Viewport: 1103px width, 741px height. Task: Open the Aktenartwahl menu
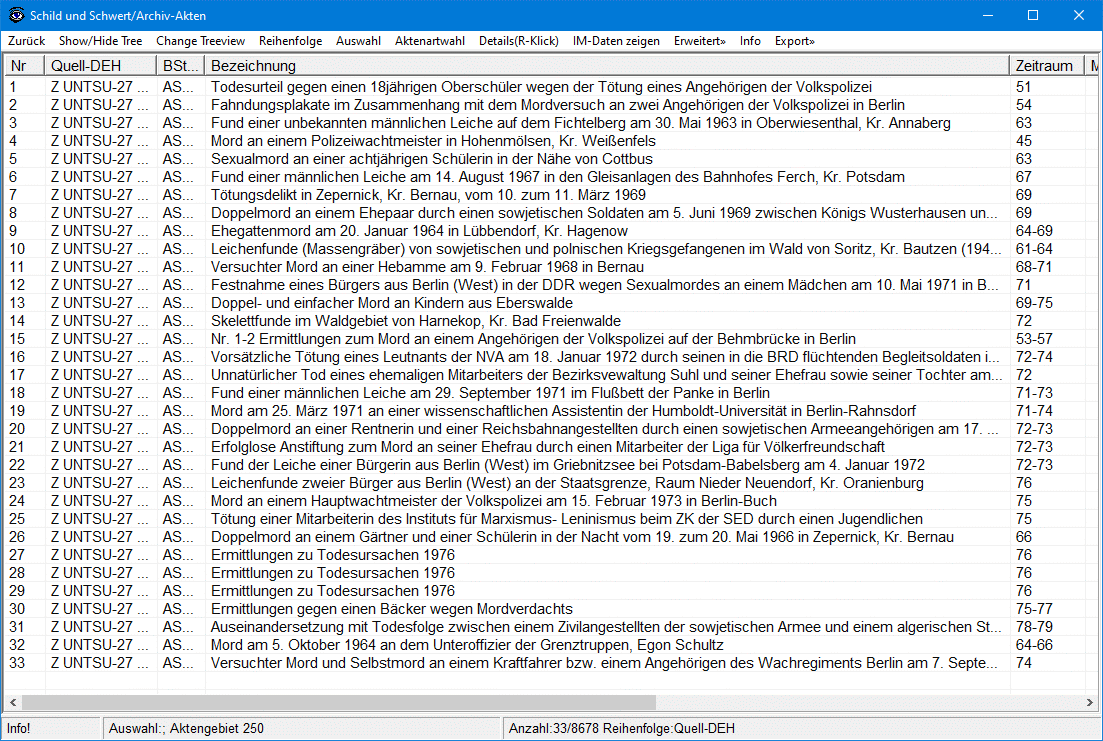point(430,41)
